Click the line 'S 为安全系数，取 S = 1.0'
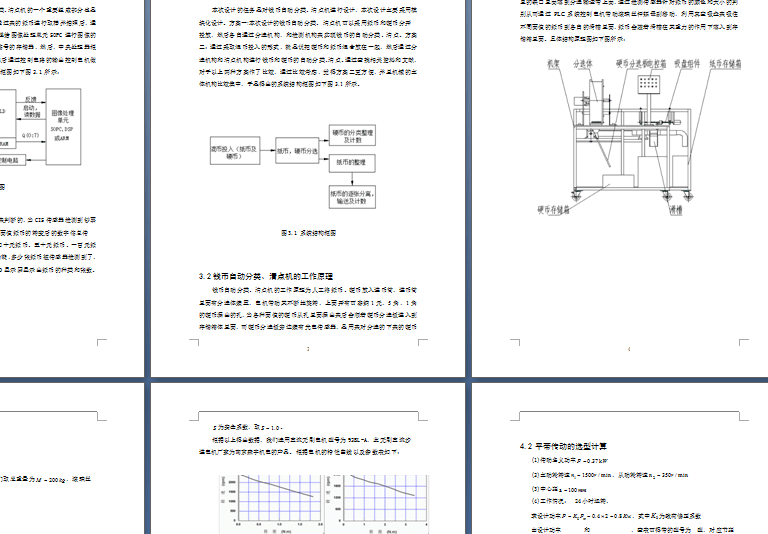This screenshot has width=768, height=534. coord(248,428)
